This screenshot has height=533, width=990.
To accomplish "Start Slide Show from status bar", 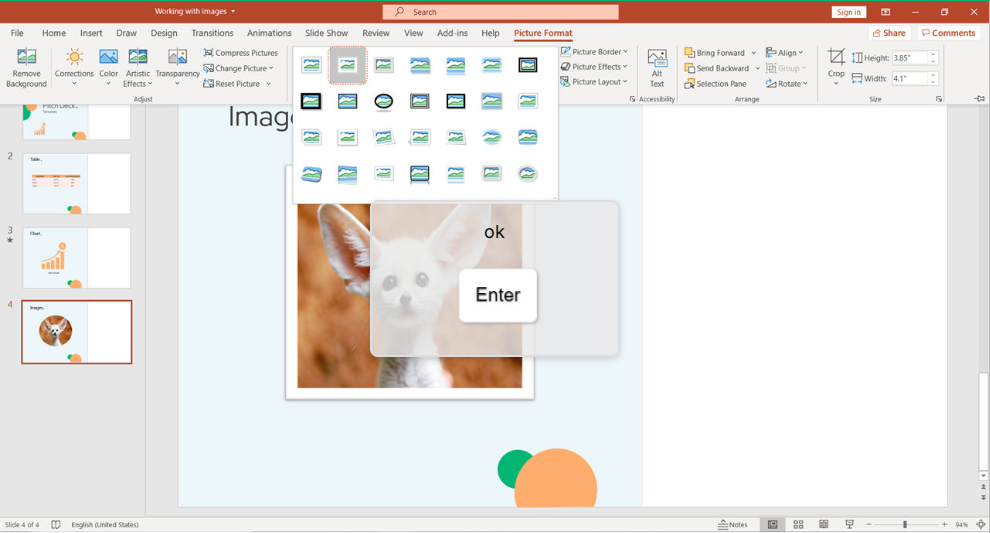I will (x=850, y=525).
